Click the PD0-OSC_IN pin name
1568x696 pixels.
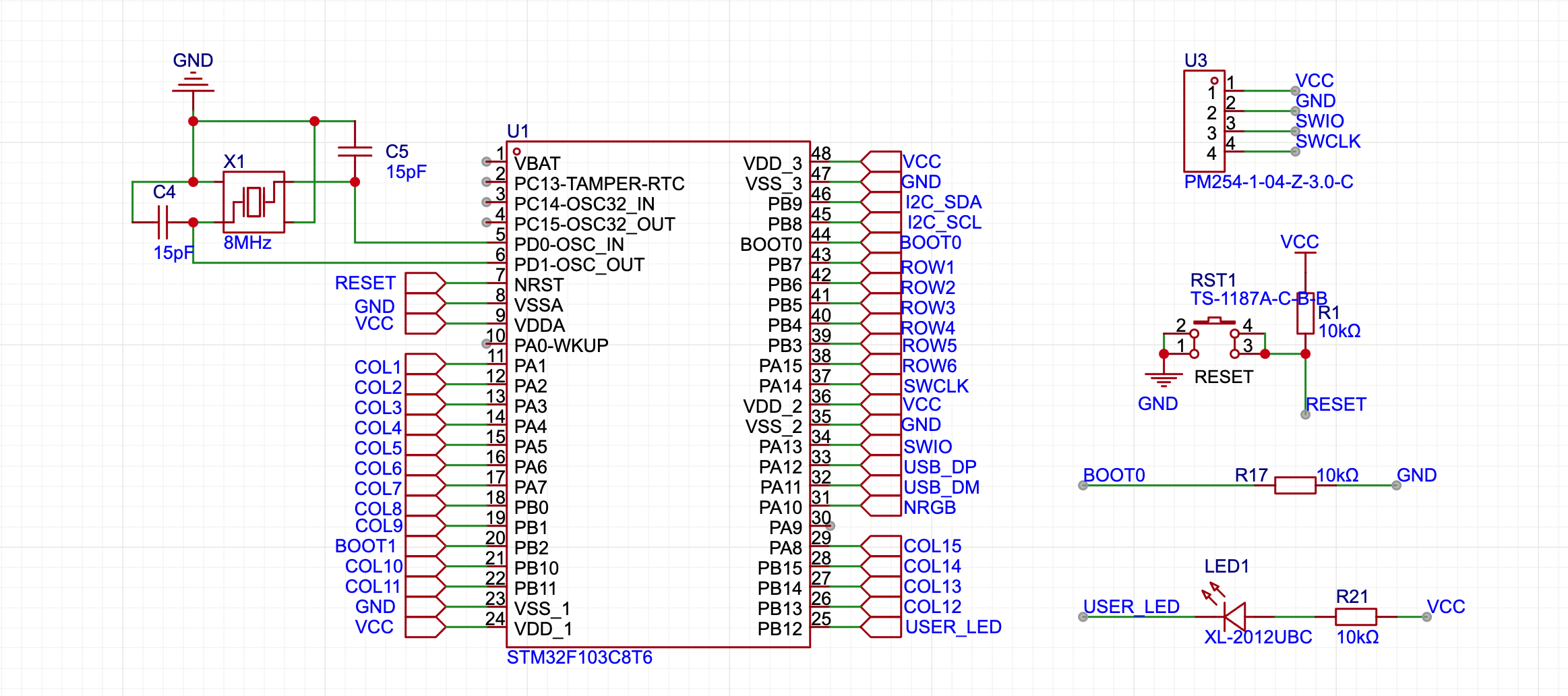(x=569, y=244)
